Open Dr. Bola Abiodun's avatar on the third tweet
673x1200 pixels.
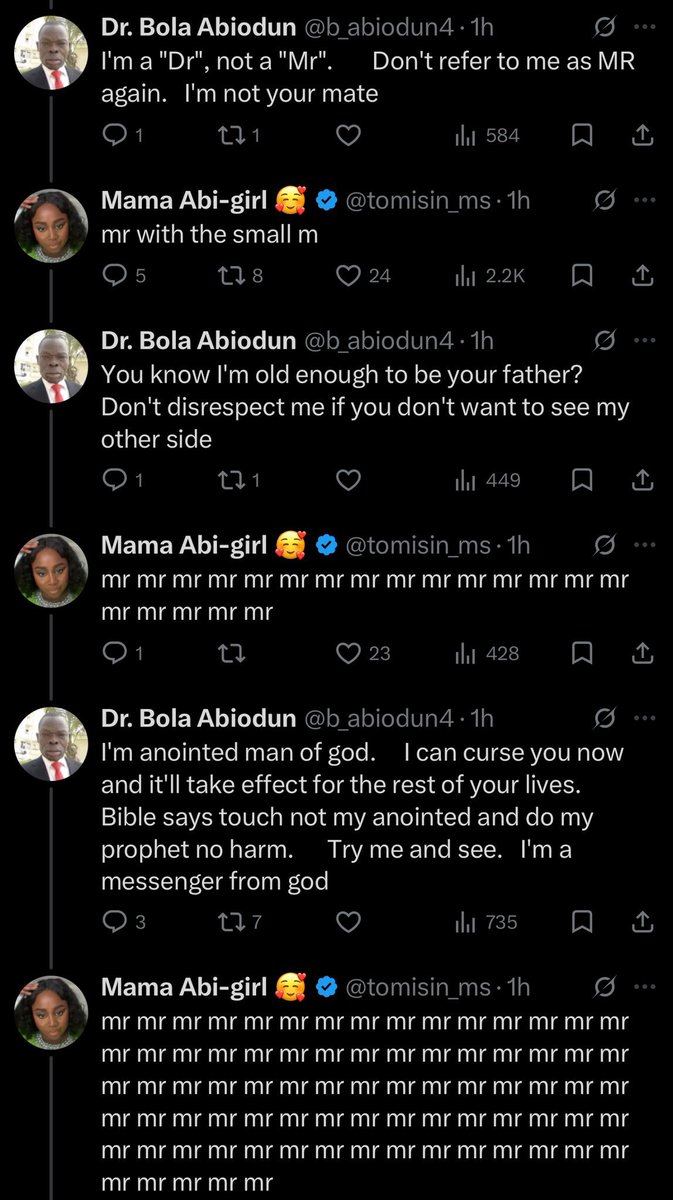[x=51, y=367]
